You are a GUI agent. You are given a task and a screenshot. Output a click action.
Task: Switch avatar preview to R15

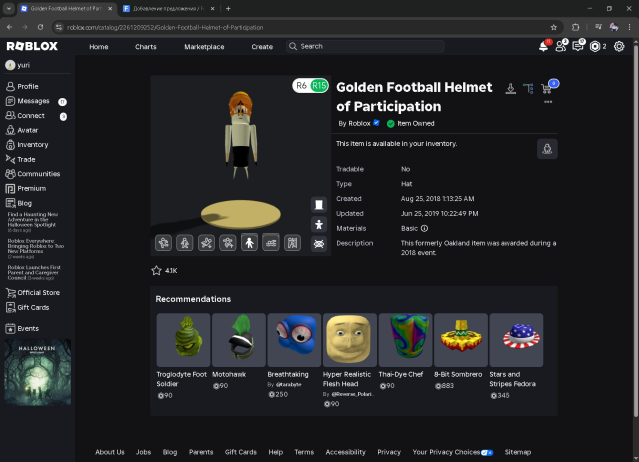tap(319, 86)
